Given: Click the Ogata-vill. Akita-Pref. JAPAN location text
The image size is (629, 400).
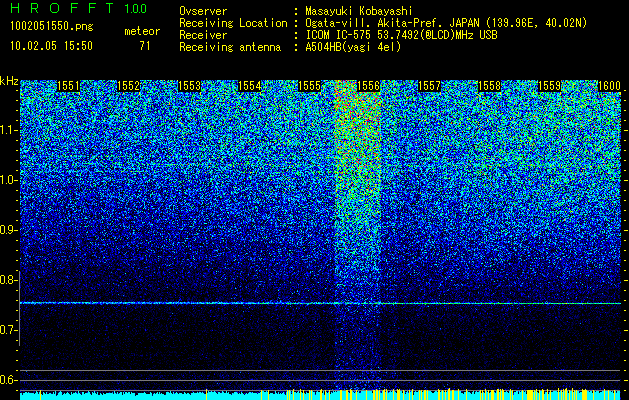Looking at the screenshot, I should [x=448, y=23].
